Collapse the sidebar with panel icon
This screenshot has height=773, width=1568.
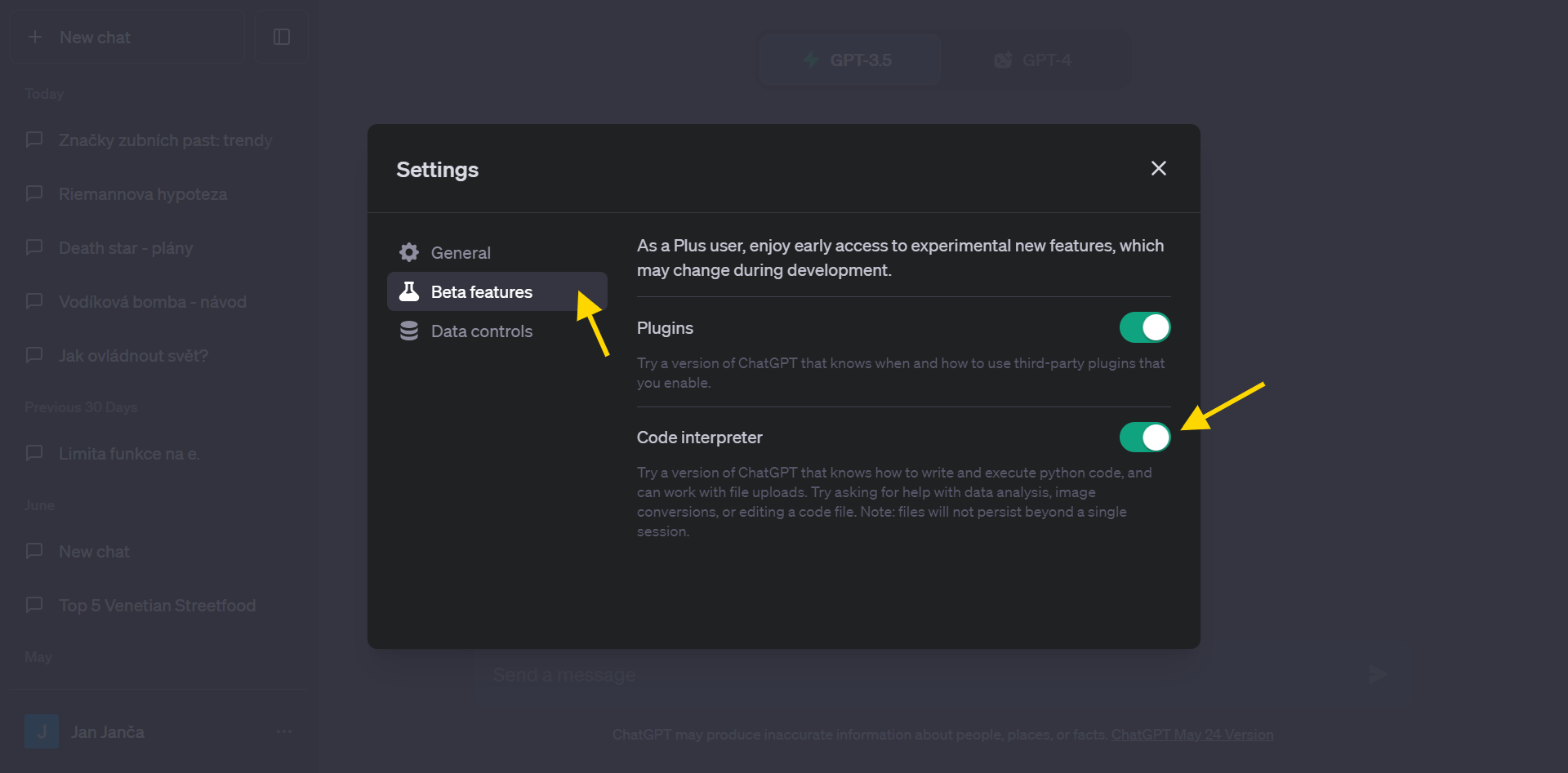(x=282, y=37)
